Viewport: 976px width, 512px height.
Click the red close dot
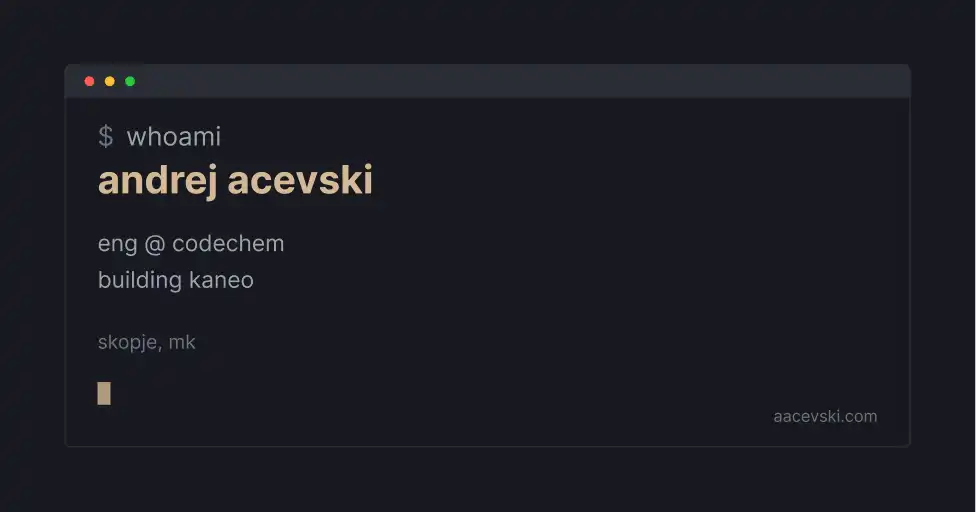pos(90,81)
